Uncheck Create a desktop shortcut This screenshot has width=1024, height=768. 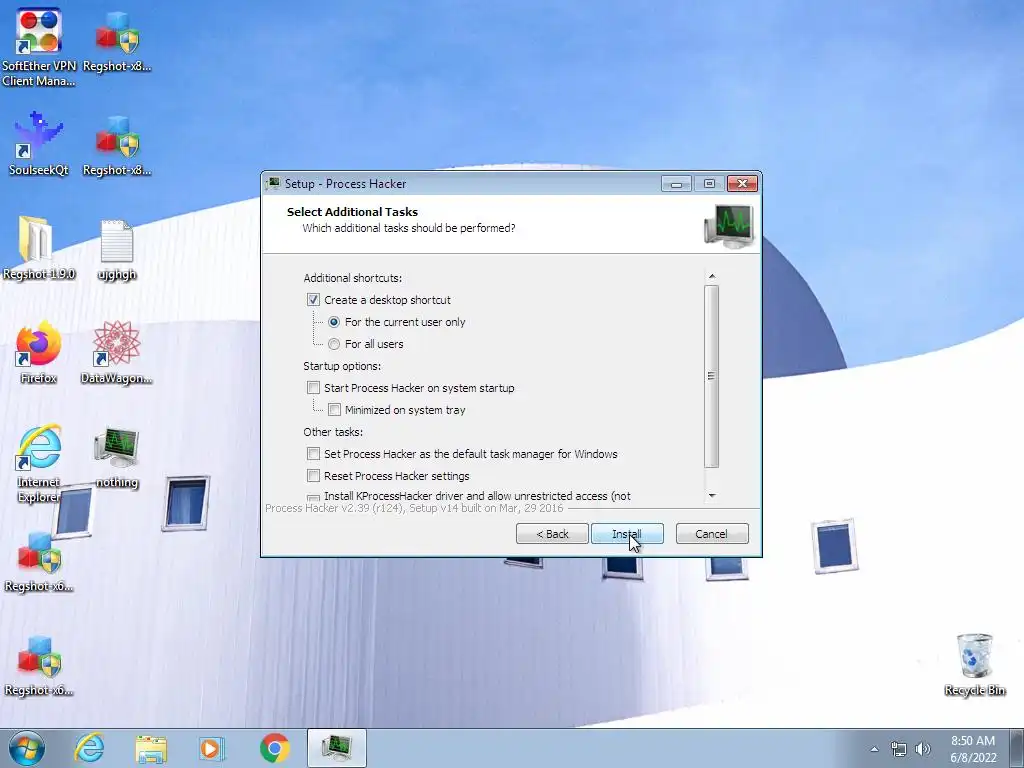pyautogui.click(x=313, y=300)
